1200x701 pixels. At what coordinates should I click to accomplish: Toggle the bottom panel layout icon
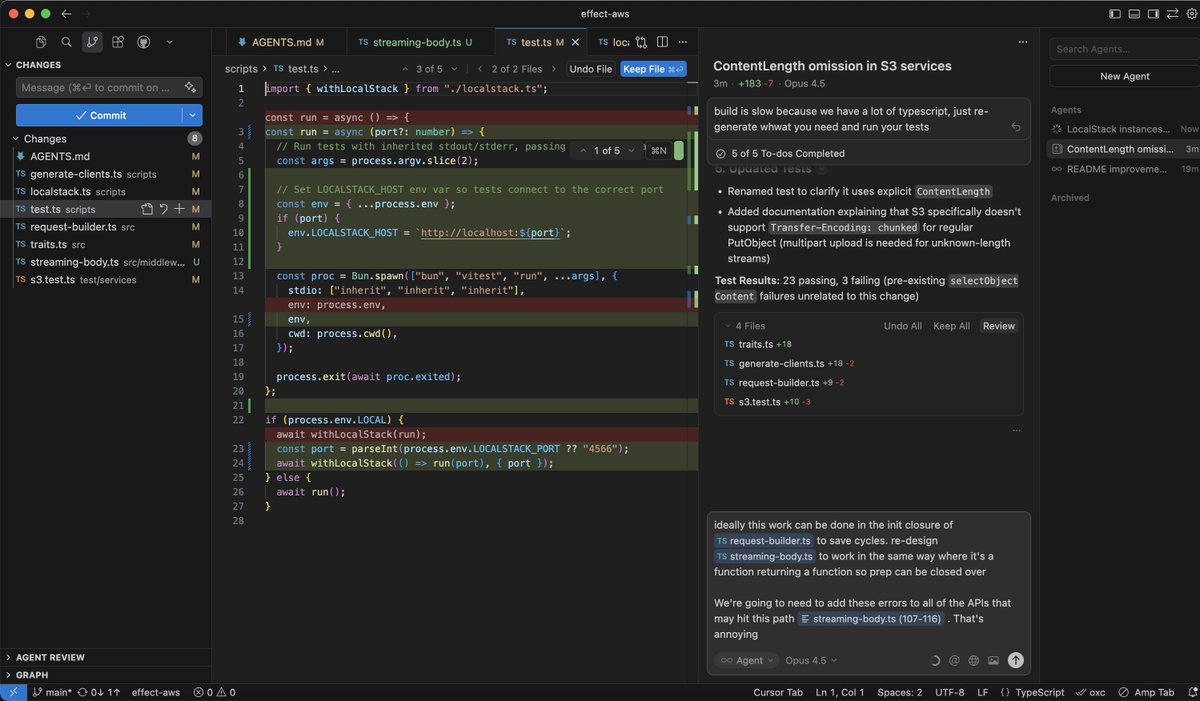coord(1133,14)
